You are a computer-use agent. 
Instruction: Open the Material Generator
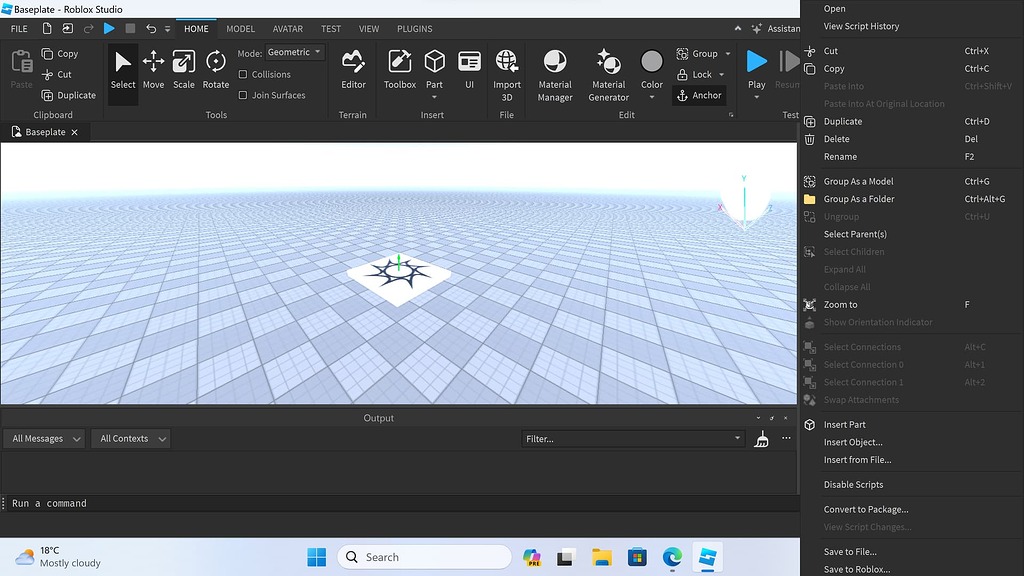(x=608, y=74)
